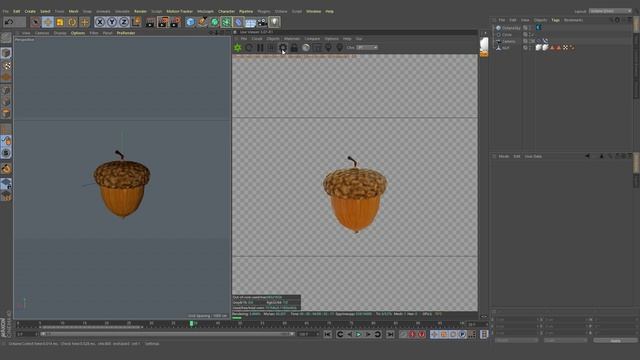Pause the Live Viewer render
The height and width of the screenshot is (360, 640).
pos(260,48)
